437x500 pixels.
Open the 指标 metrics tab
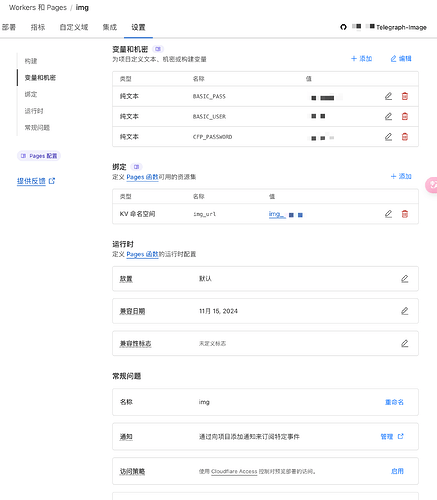[38, 27]
